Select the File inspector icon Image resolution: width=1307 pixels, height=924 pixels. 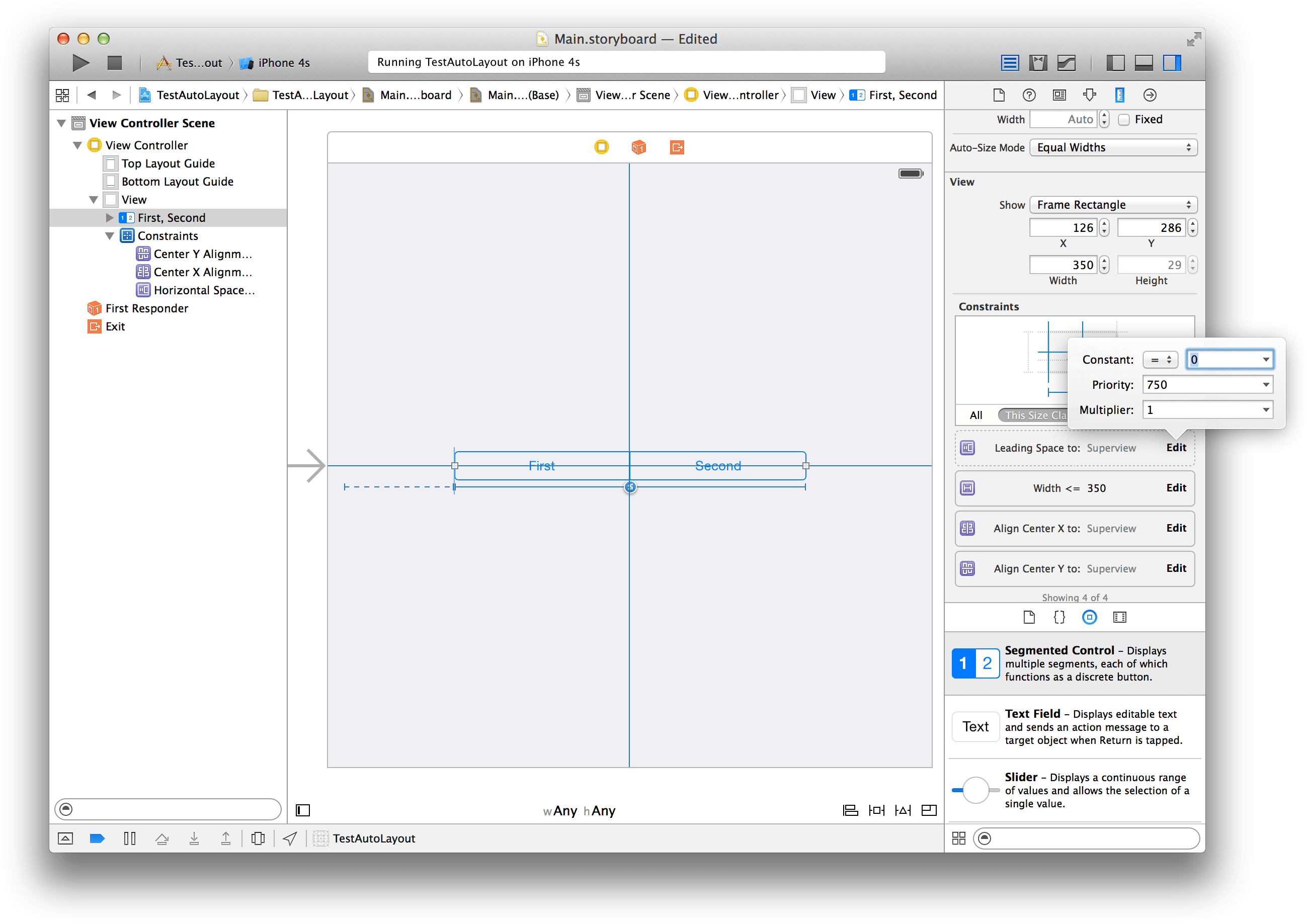999,95
